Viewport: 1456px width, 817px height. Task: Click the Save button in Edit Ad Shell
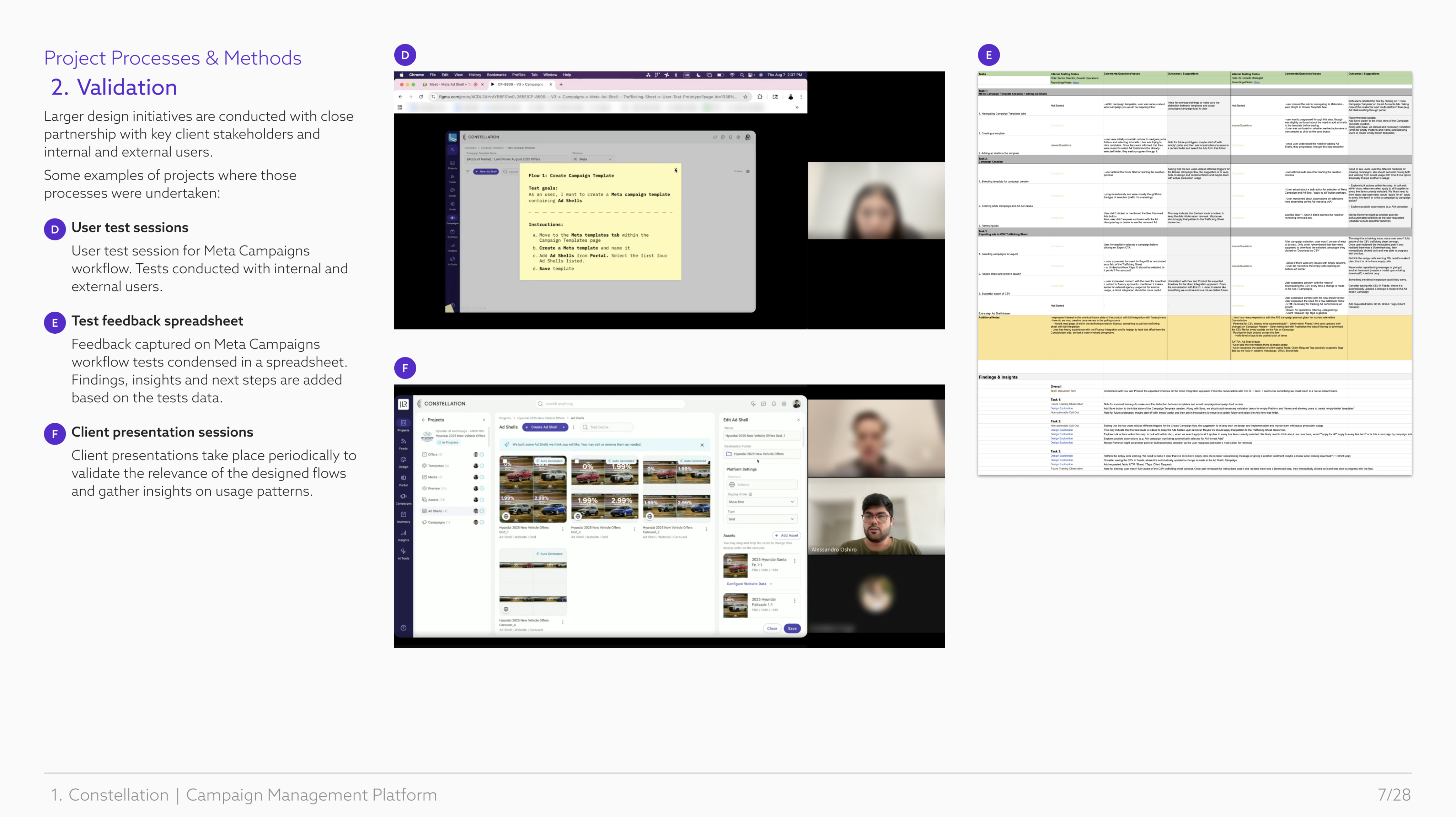pos(792,628)
